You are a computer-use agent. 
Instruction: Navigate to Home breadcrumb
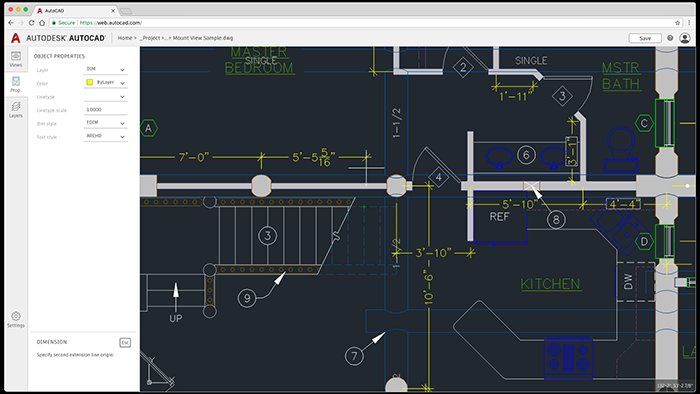click(125, 38)
